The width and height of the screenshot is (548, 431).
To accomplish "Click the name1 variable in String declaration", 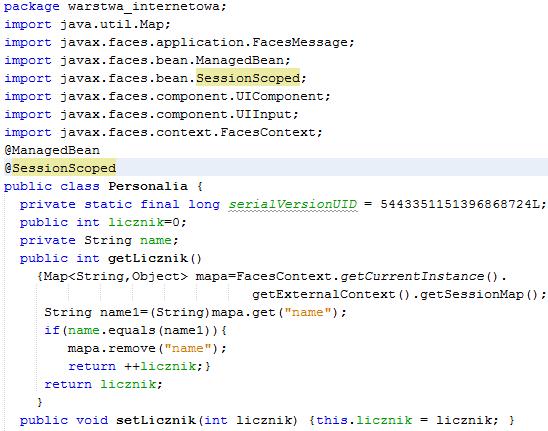I will (120, 313).
